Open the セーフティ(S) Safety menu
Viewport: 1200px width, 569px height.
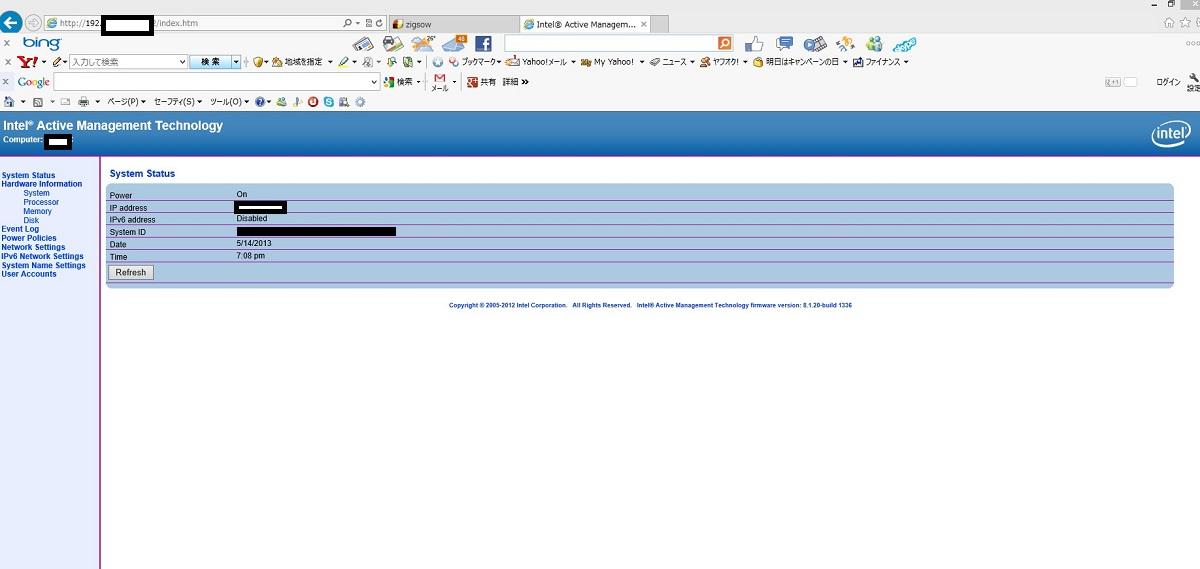[x=178, y=101]
